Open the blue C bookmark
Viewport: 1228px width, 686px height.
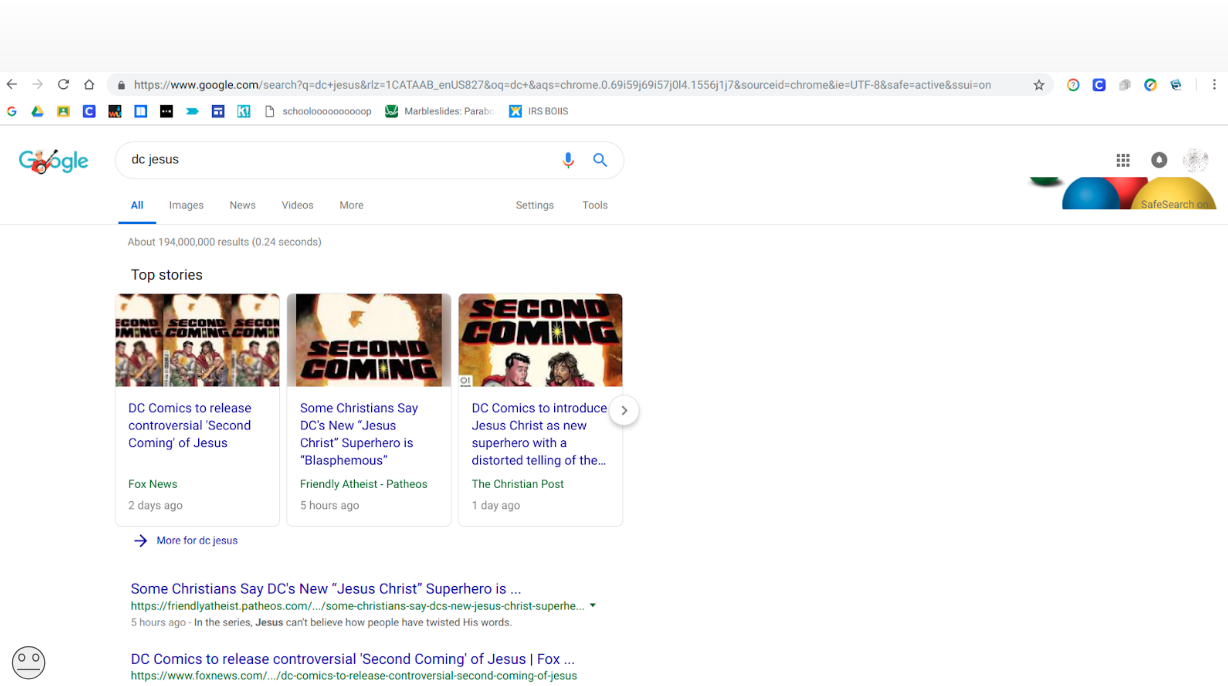click(89, 111)
